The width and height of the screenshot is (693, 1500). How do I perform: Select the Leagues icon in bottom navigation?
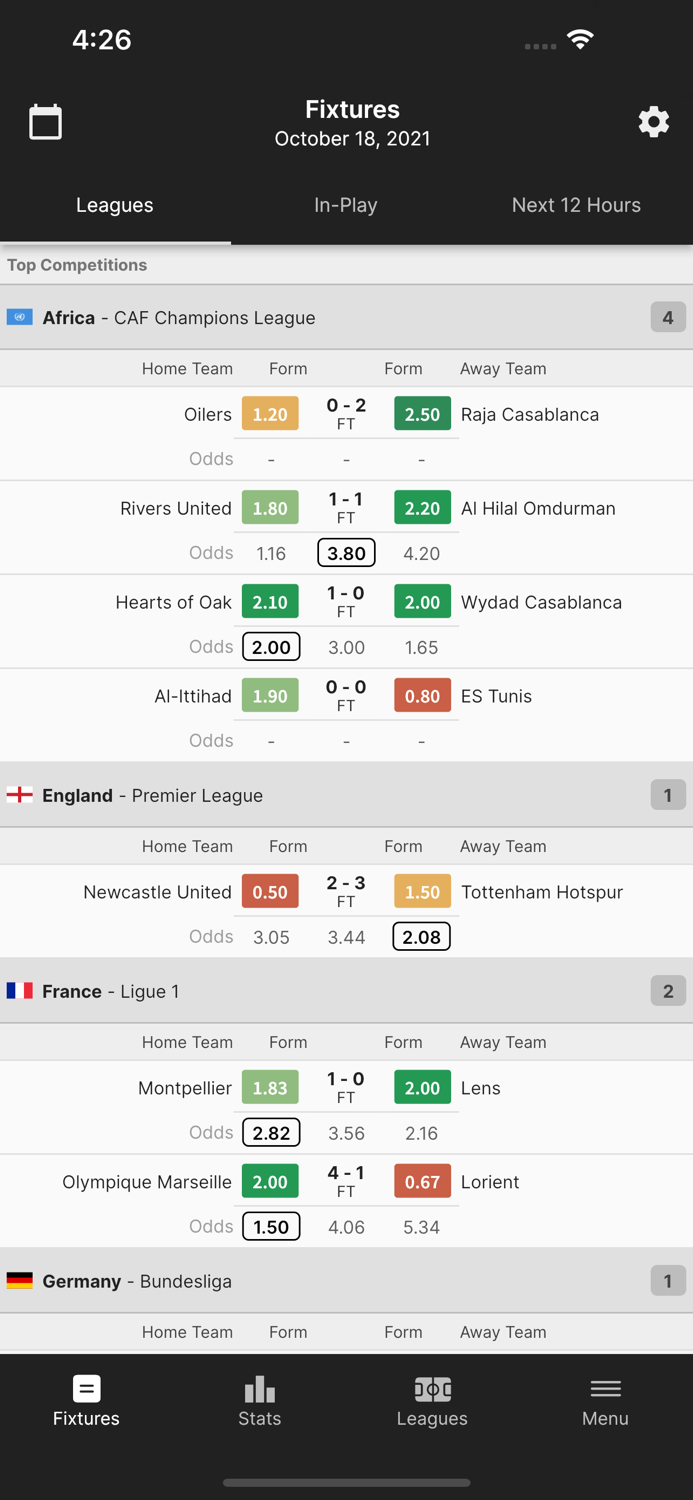click(x=432, y=1398)
